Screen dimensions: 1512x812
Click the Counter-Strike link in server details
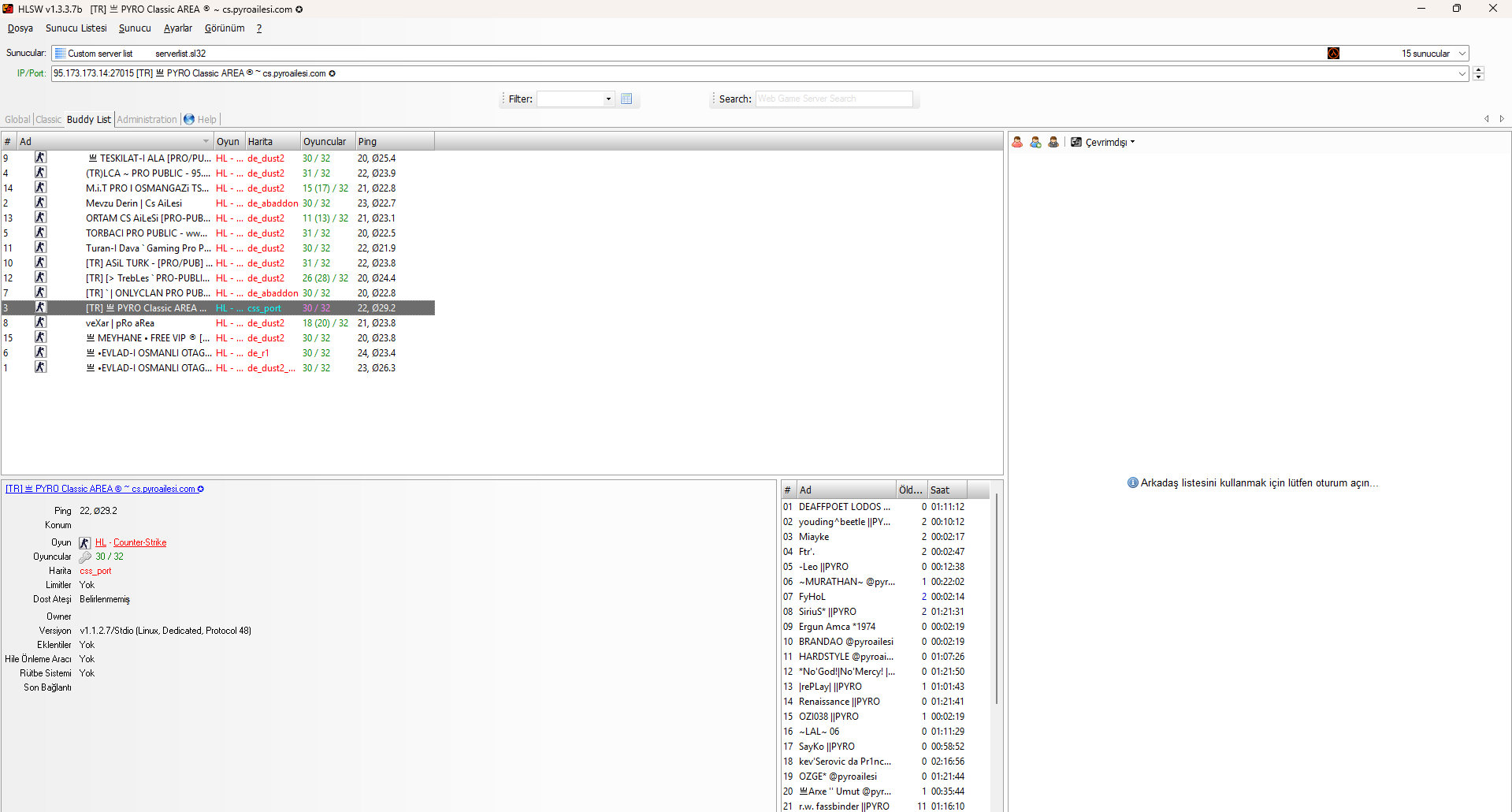coord(140,542)
